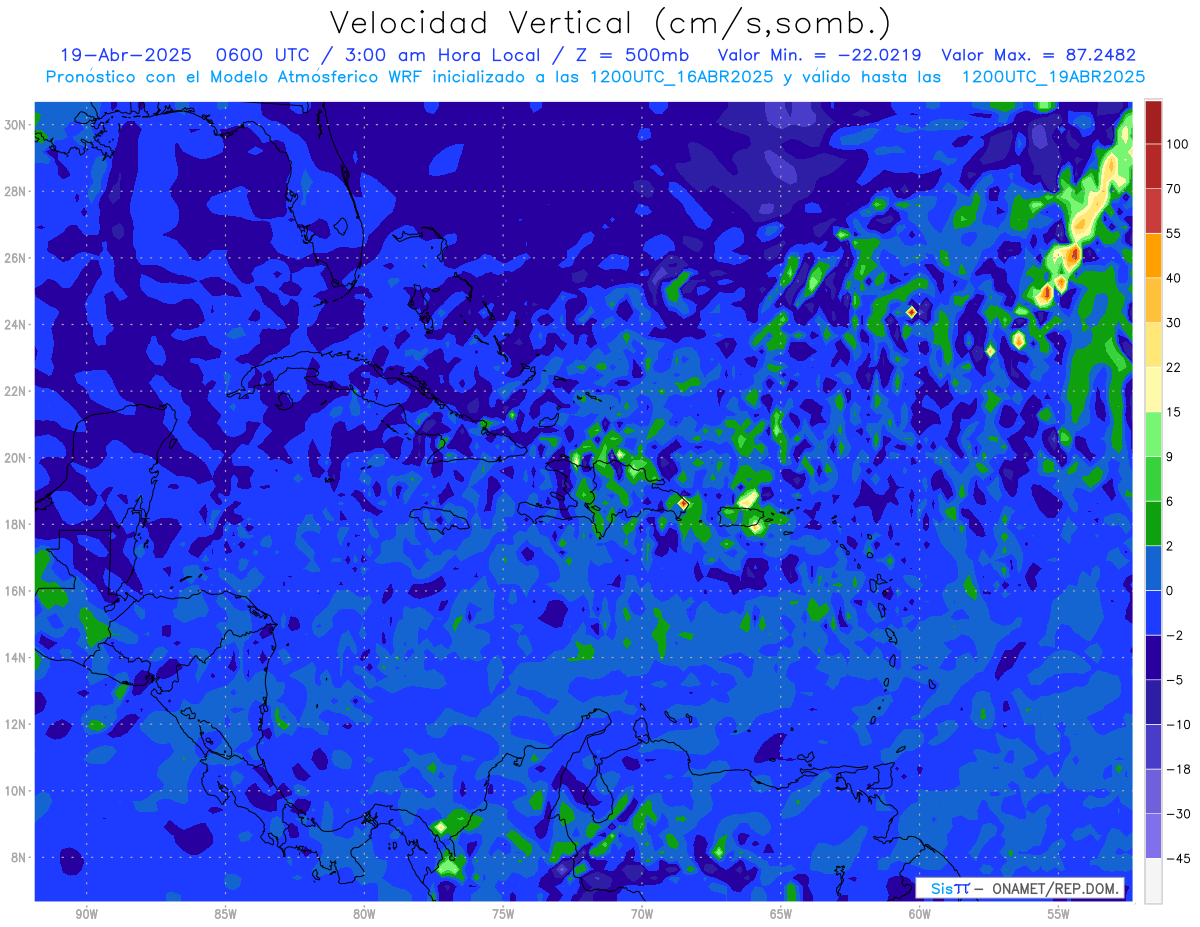Click the "75W" longitude label
This screenshot has height=927, width=1200.
pyautogui.click(x=503, y=914)
